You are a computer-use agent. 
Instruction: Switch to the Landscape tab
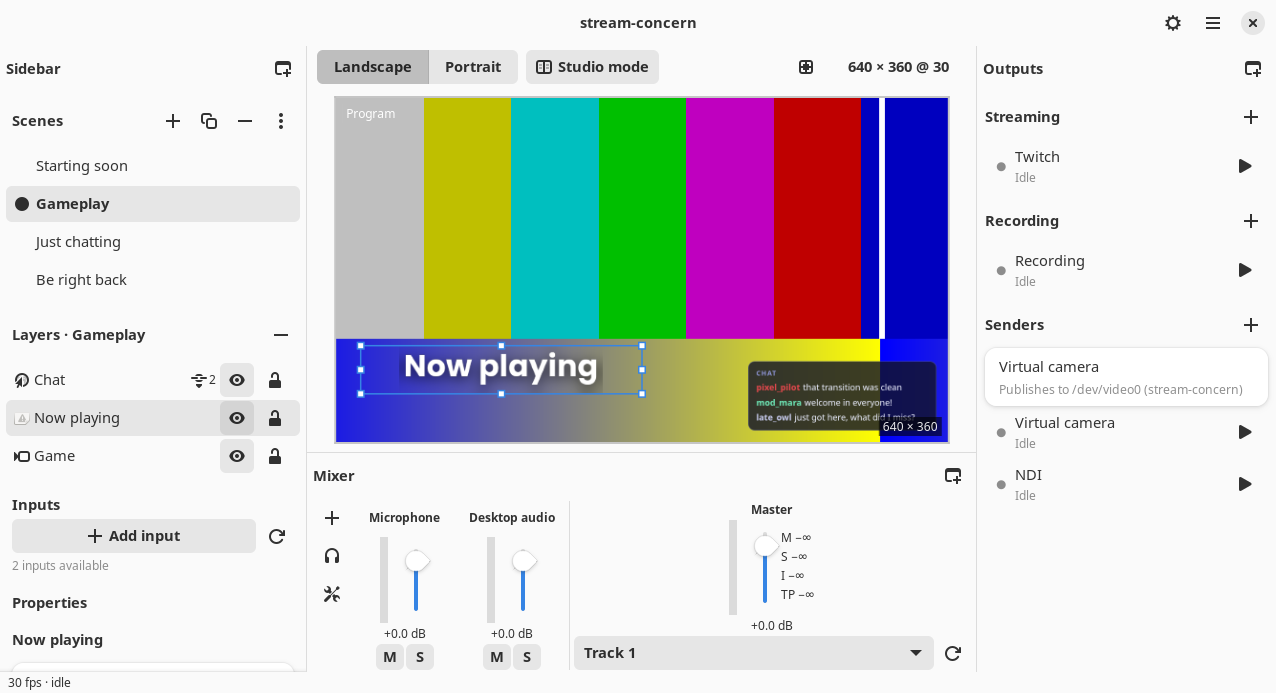coord(373,67)
